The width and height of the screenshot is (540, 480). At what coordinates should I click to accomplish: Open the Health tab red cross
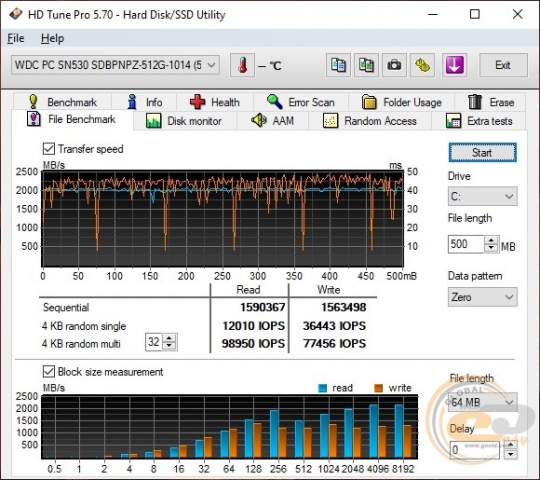click(x=215, y=102)
